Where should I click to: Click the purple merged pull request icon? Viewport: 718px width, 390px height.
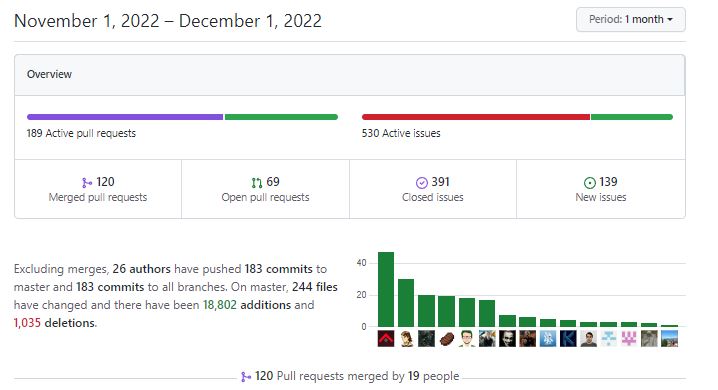87,183
